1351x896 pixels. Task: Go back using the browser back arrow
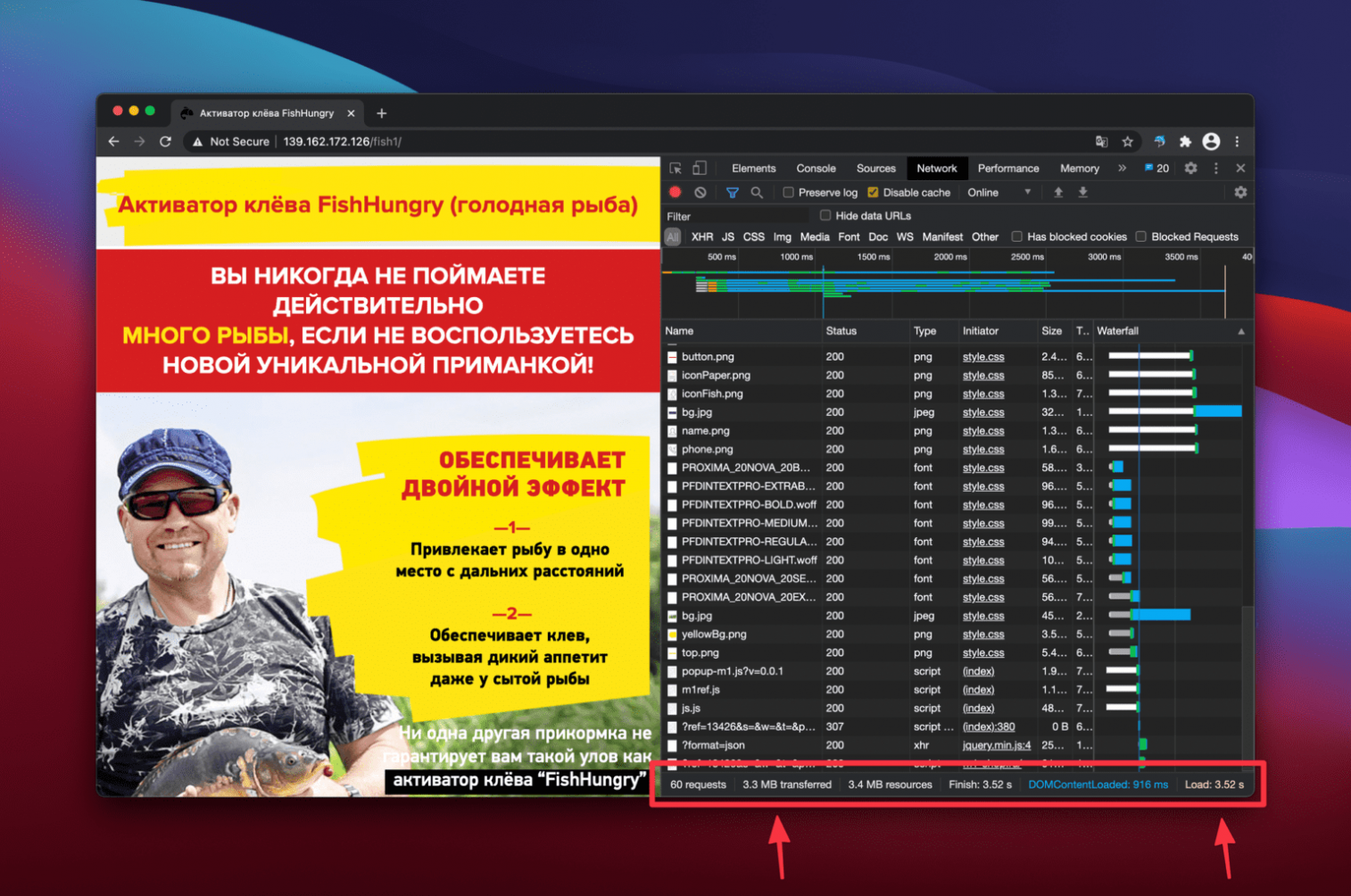[113, 141]
